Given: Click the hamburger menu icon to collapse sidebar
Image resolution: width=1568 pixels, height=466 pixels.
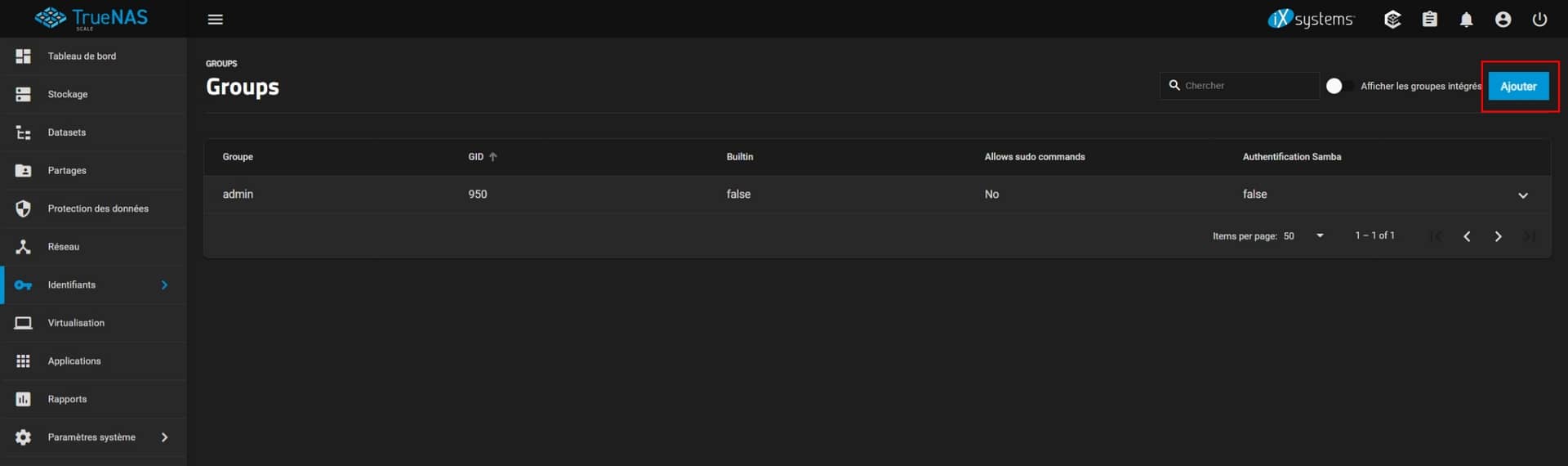Looking at the screenshot, I should (x=215, y=20).
